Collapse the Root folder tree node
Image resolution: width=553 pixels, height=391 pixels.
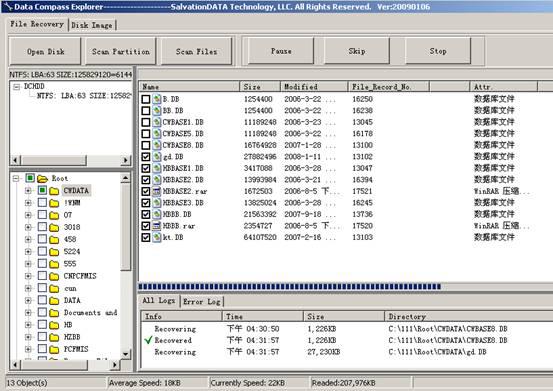(x=16, y=178)
